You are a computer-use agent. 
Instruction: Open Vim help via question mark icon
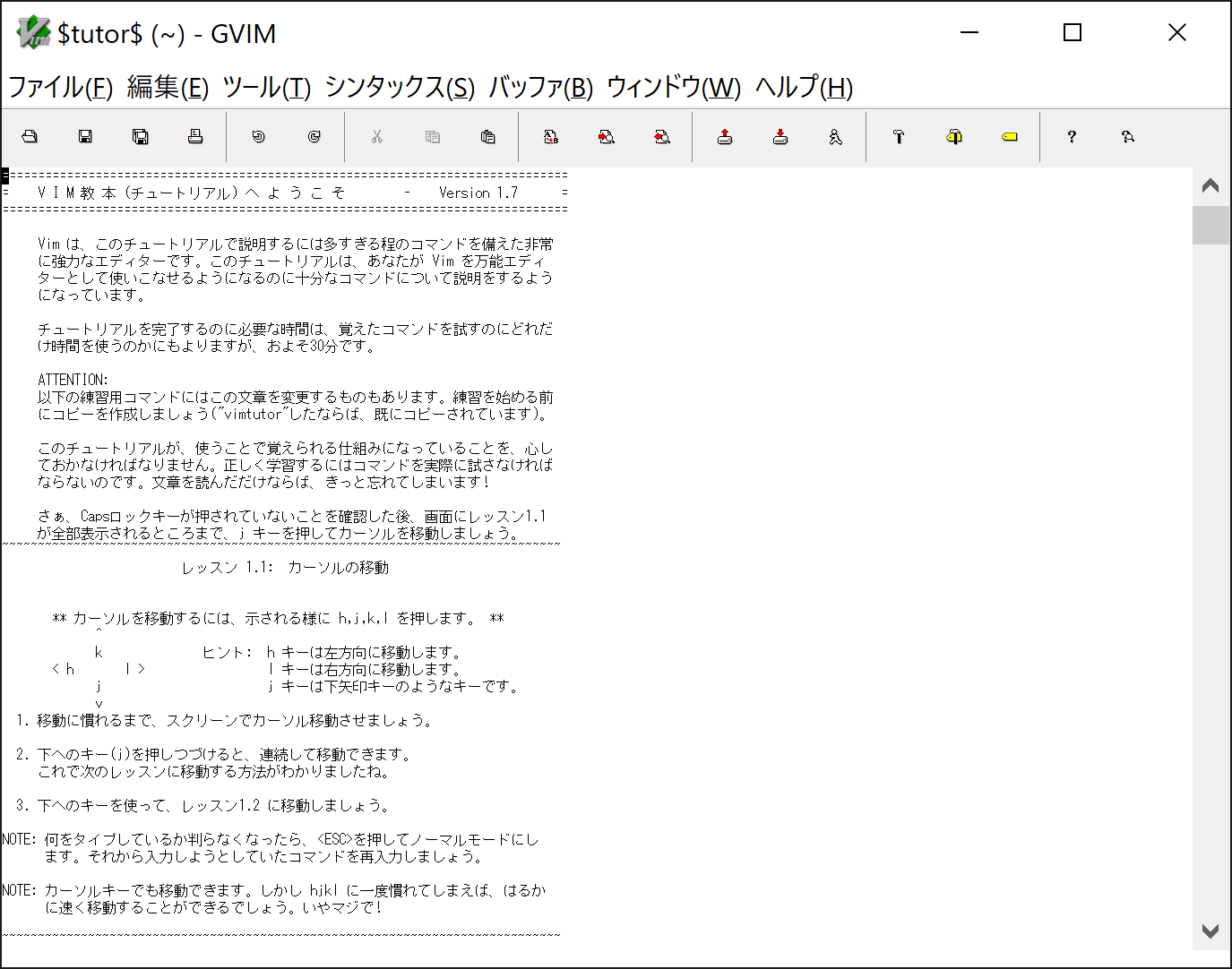tap(1072, 136)
